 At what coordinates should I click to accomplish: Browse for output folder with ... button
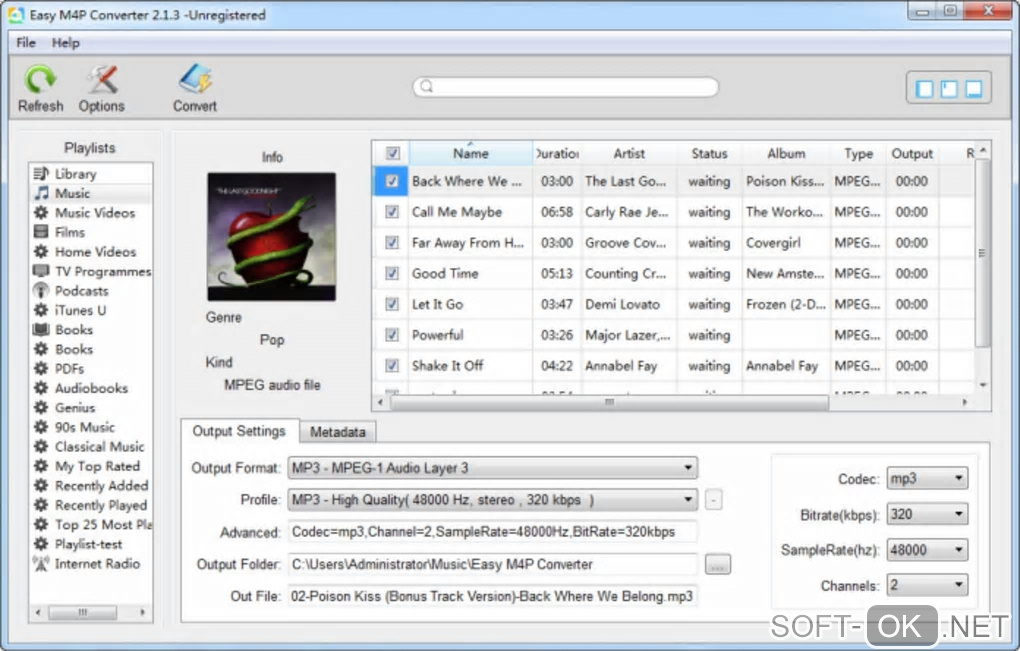tap(718, 565)
